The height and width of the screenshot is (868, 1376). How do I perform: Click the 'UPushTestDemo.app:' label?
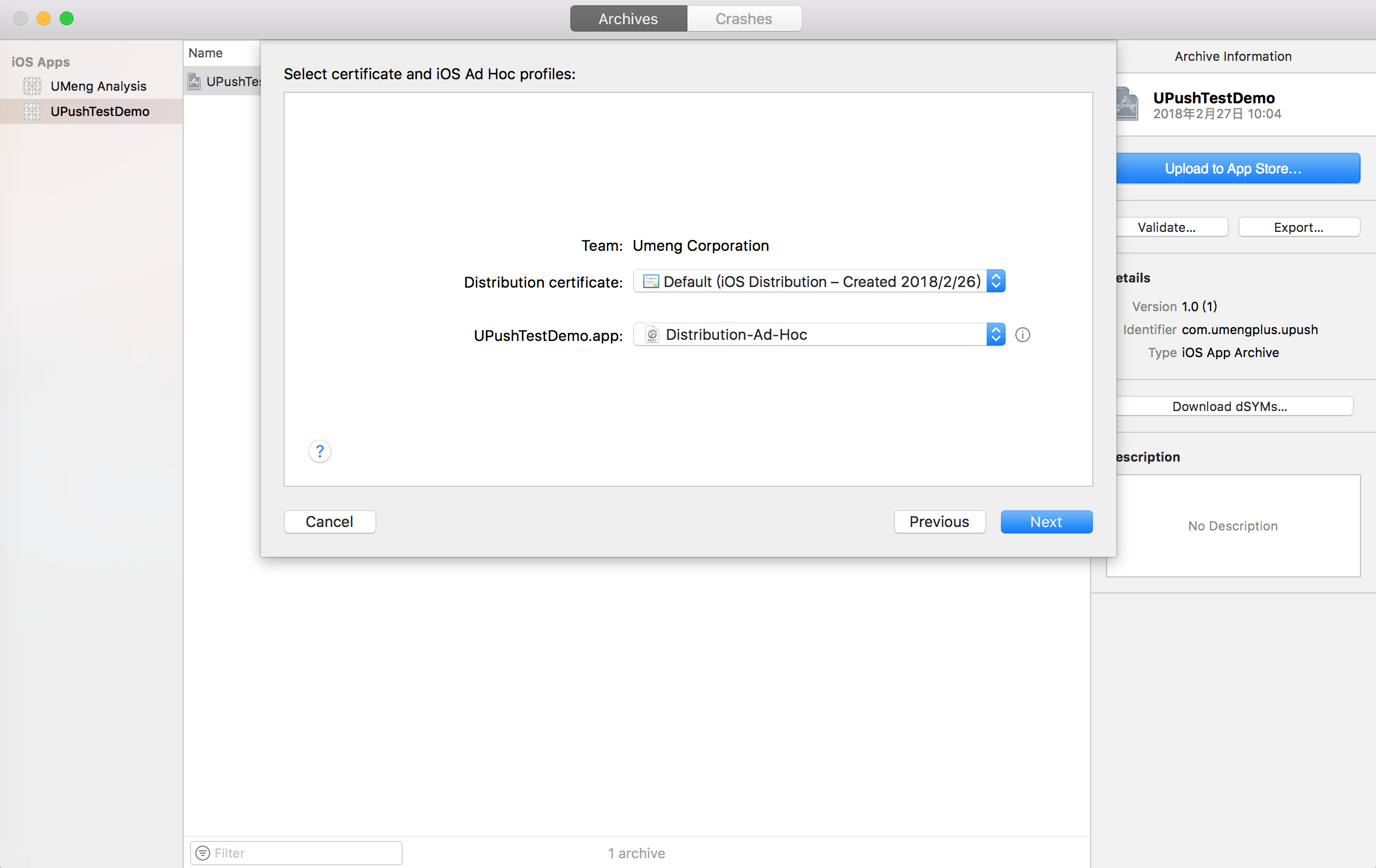pyautogui.click(x=548, y=336)
